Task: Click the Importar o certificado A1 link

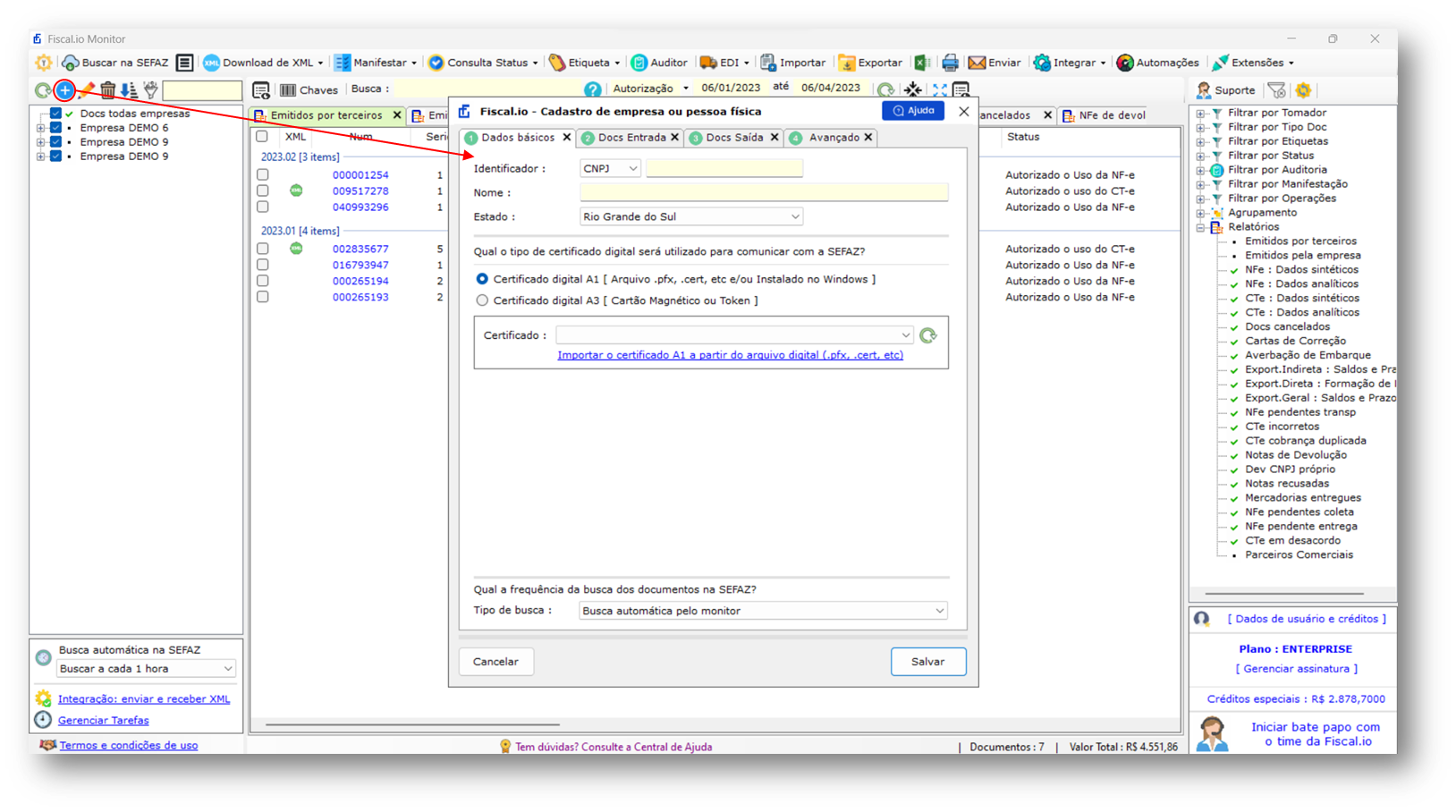Action: 730,355
